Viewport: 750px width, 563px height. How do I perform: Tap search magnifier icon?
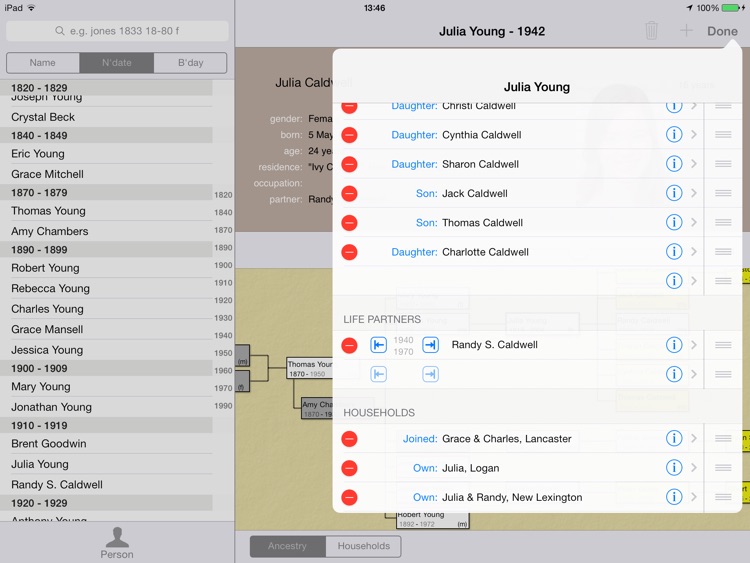tap(60, 31)
